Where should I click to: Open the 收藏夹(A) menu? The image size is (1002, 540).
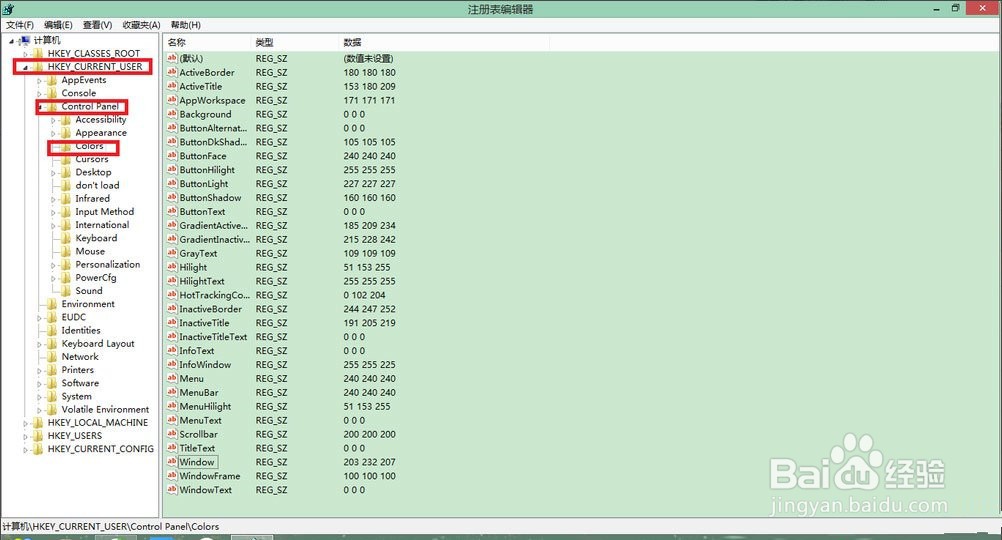point(141,25)
